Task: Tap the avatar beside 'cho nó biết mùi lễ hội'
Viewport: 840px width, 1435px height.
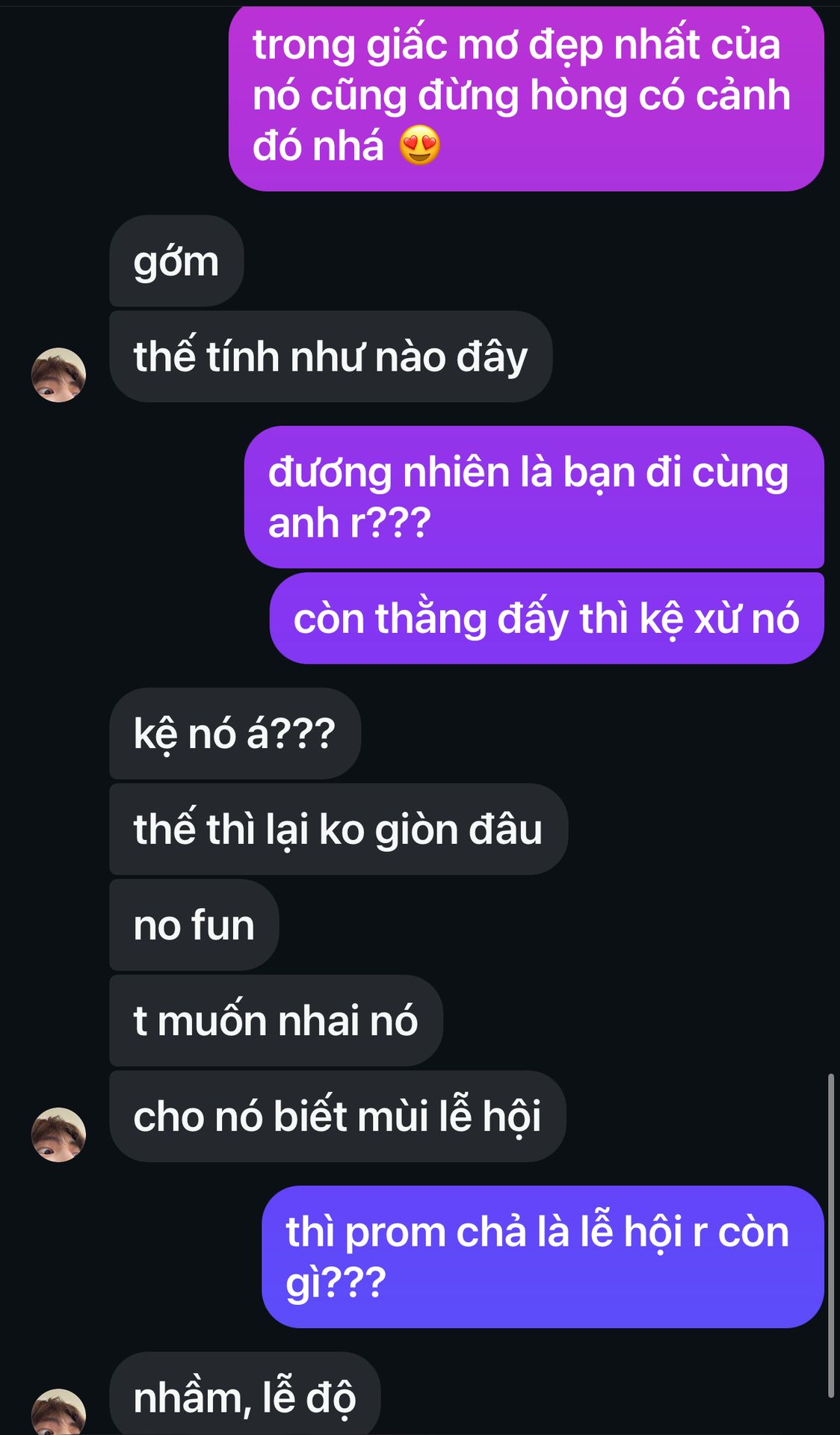Action: [x=58, y=1135]
